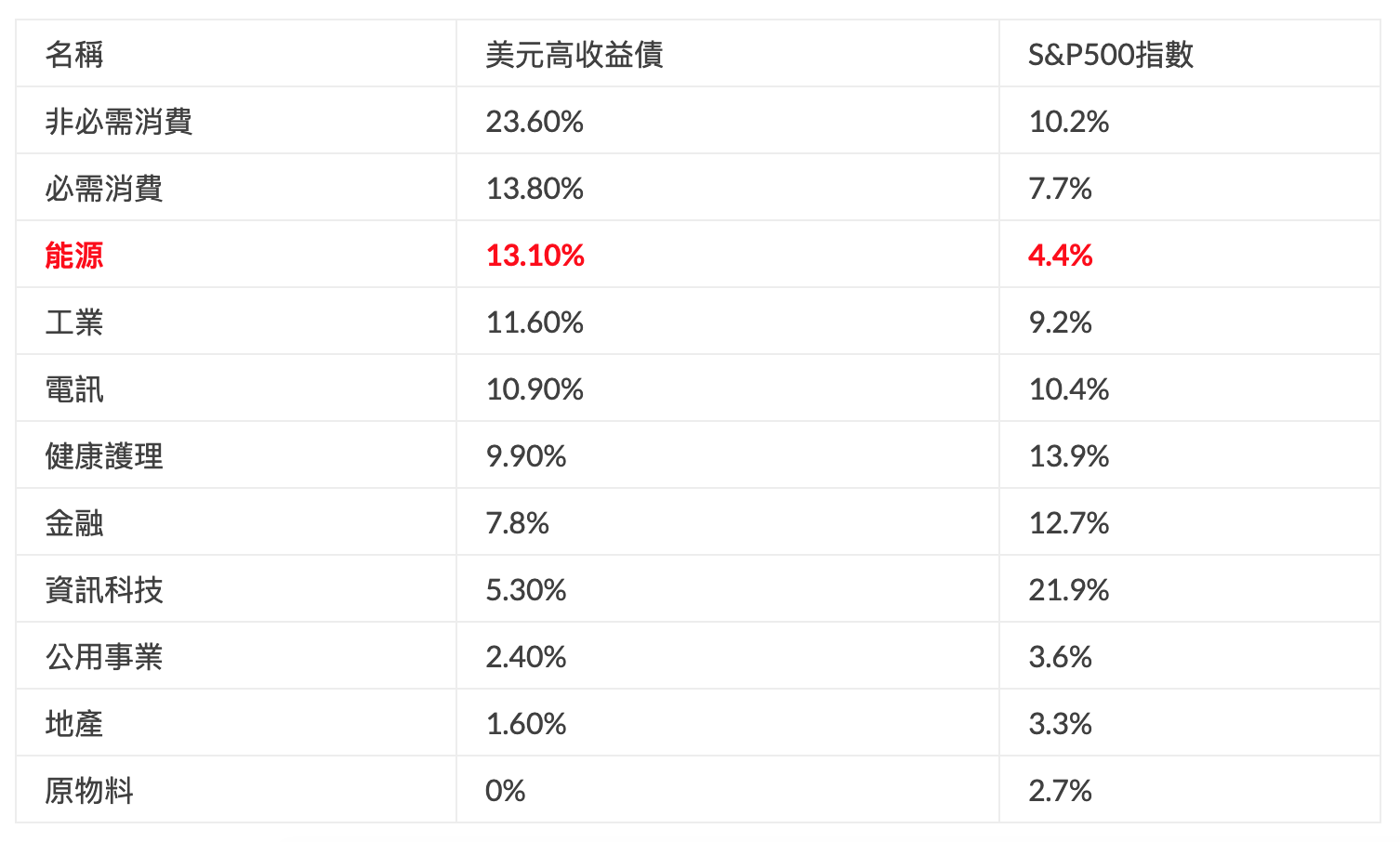Image resolution: width=1400 pixels, height=842 pixels.
Task: Select the red 13.10% value
Action: coord(535,256)
